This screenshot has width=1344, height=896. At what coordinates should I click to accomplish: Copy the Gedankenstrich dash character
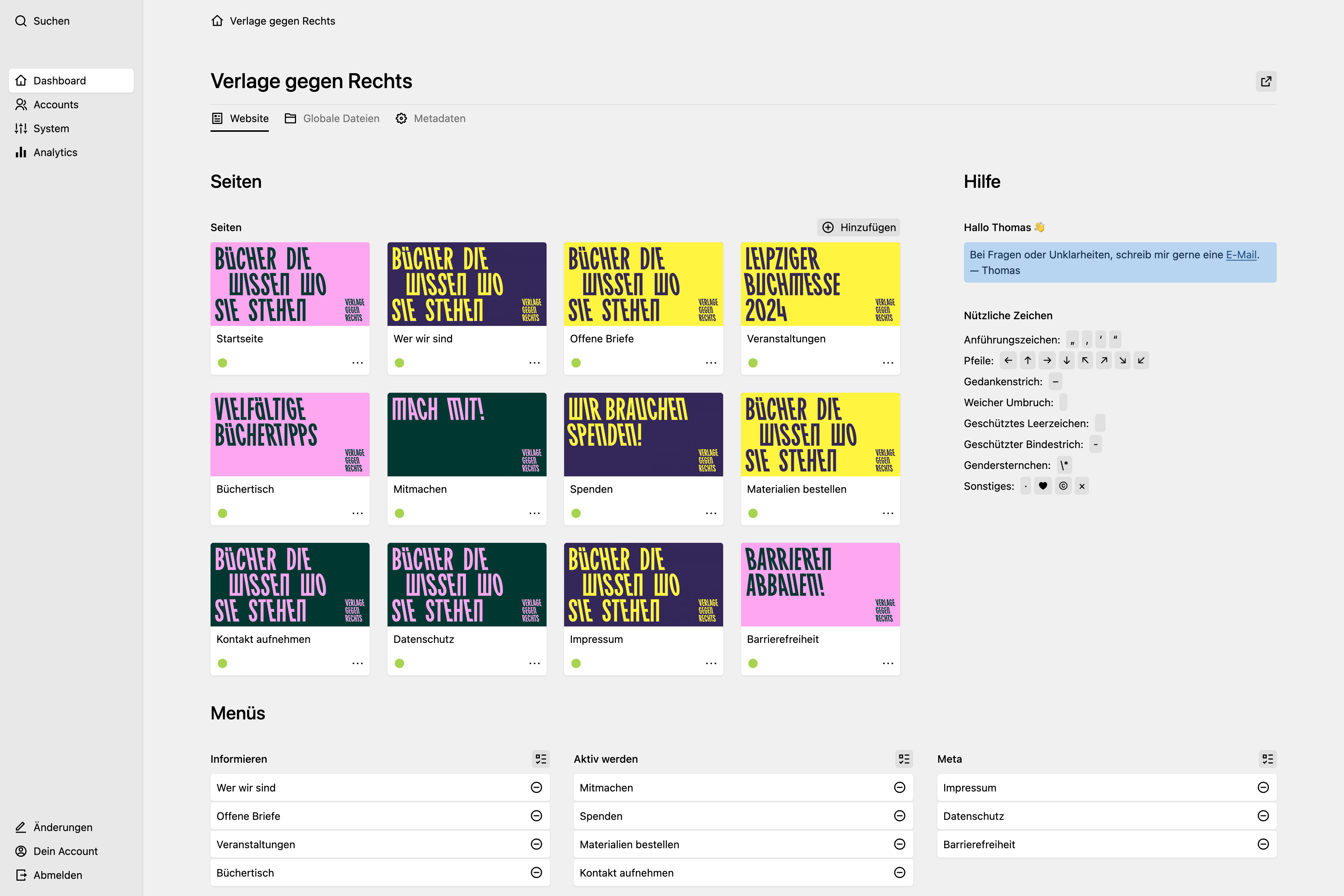[x=1055, y=382]
